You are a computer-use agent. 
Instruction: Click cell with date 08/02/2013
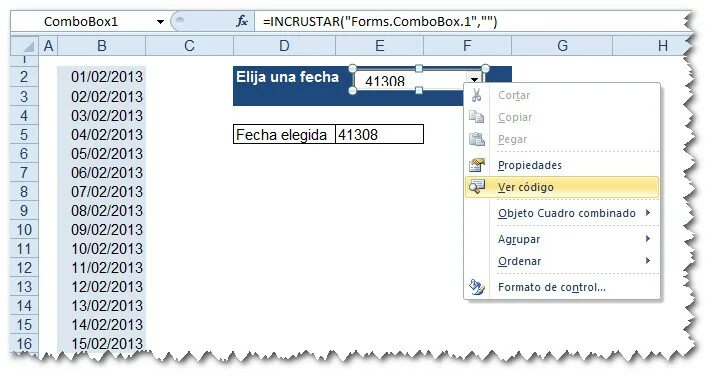point(102,210)
